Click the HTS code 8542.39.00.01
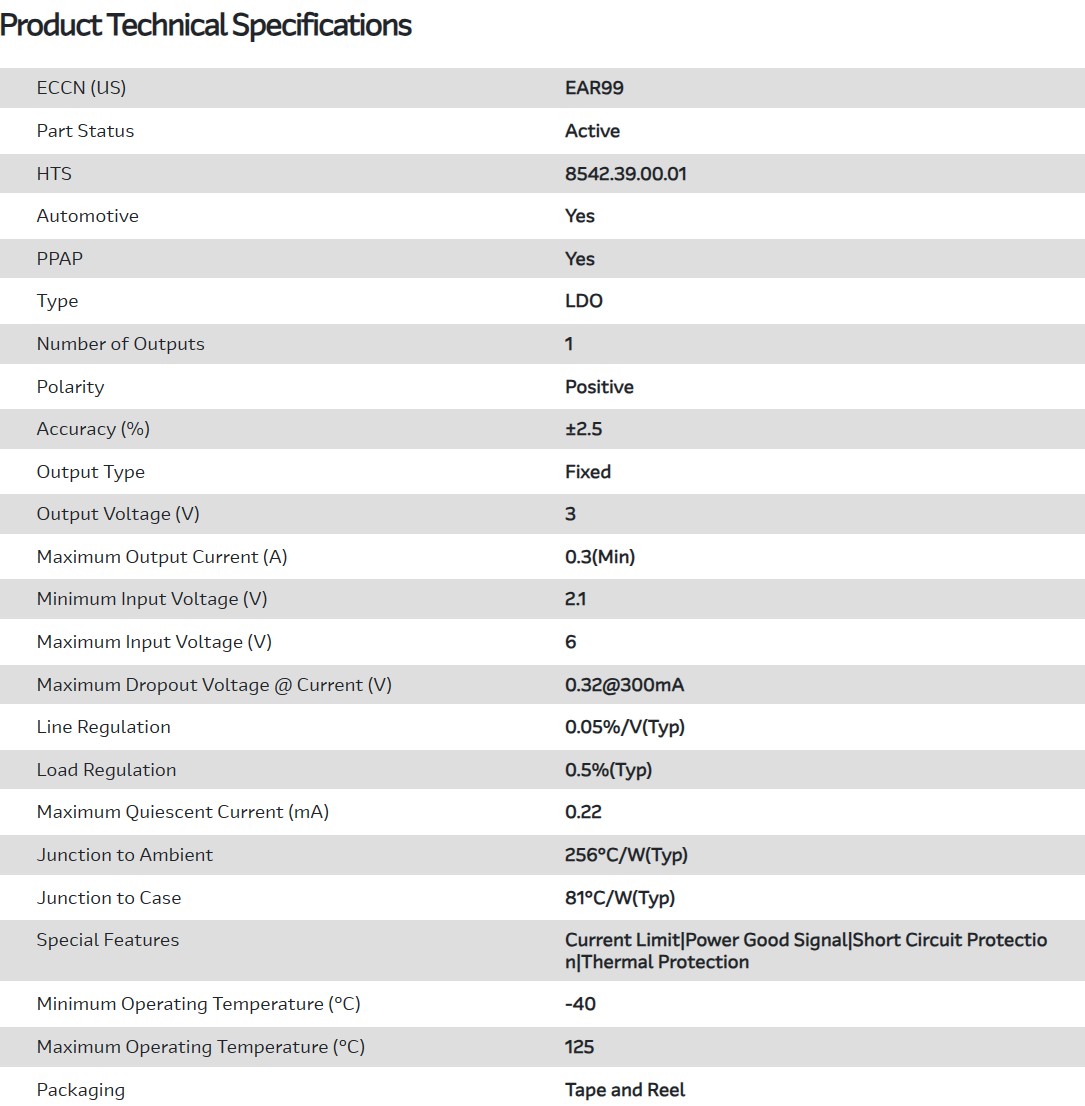This screenshot has width=1085, height=1106. click(625, 174)
